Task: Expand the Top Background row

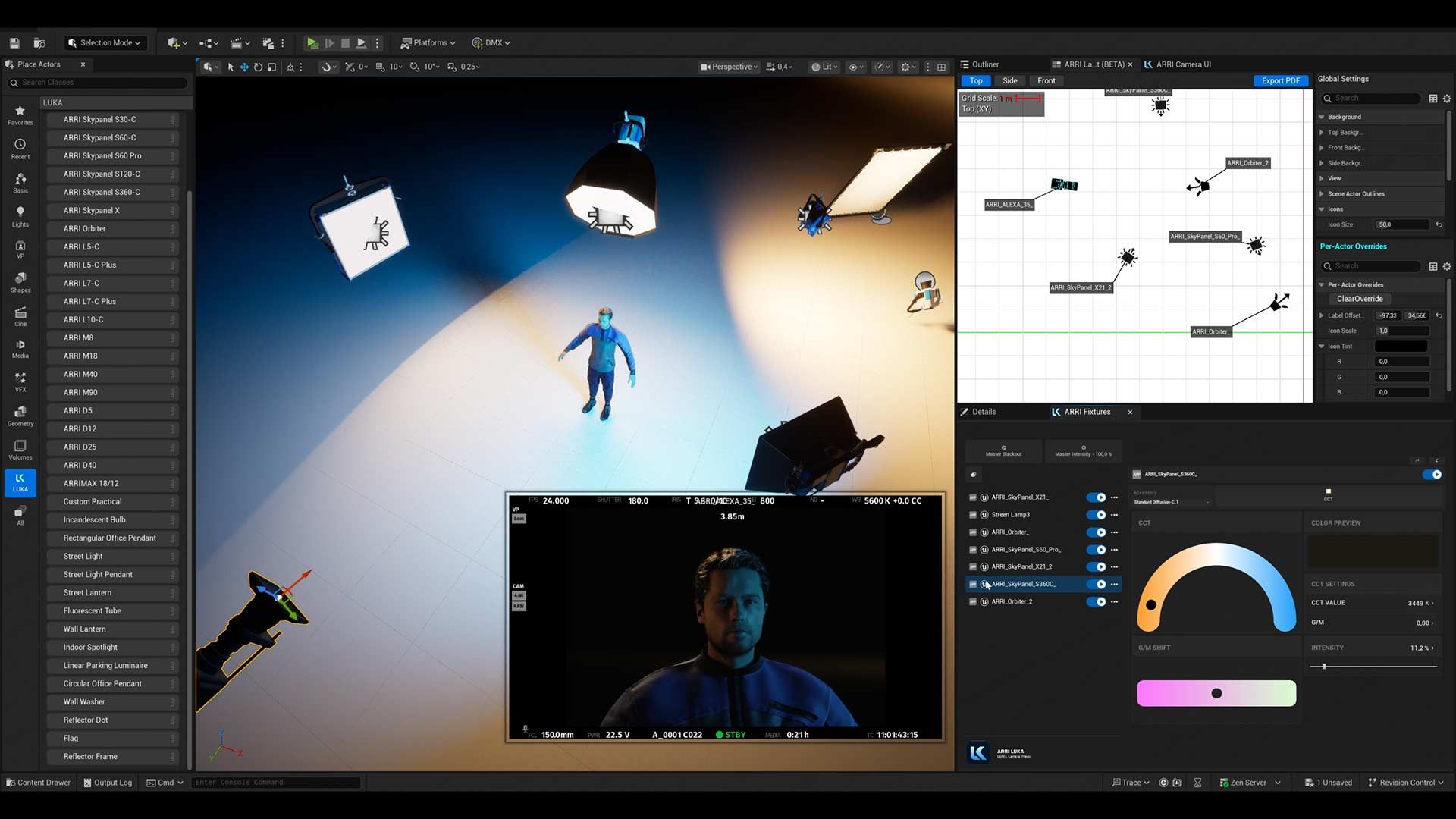Action: tap(1322, 133)
